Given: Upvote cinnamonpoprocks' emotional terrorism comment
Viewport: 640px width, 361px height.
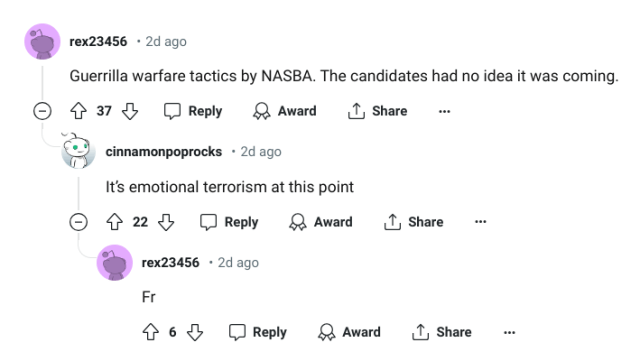Looking at the screenshot, I should point(114,222).
